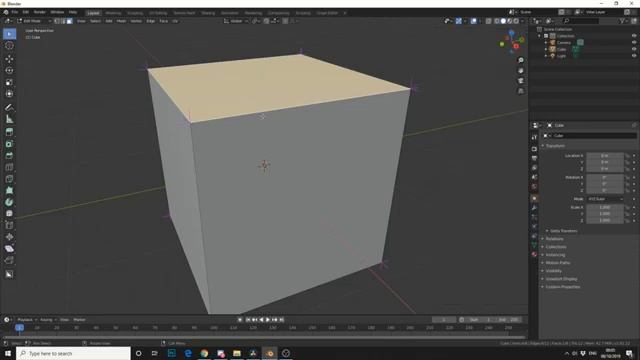The image size is (640, 360).
Task: Select the Annotate tool
Action: point(9,107)
